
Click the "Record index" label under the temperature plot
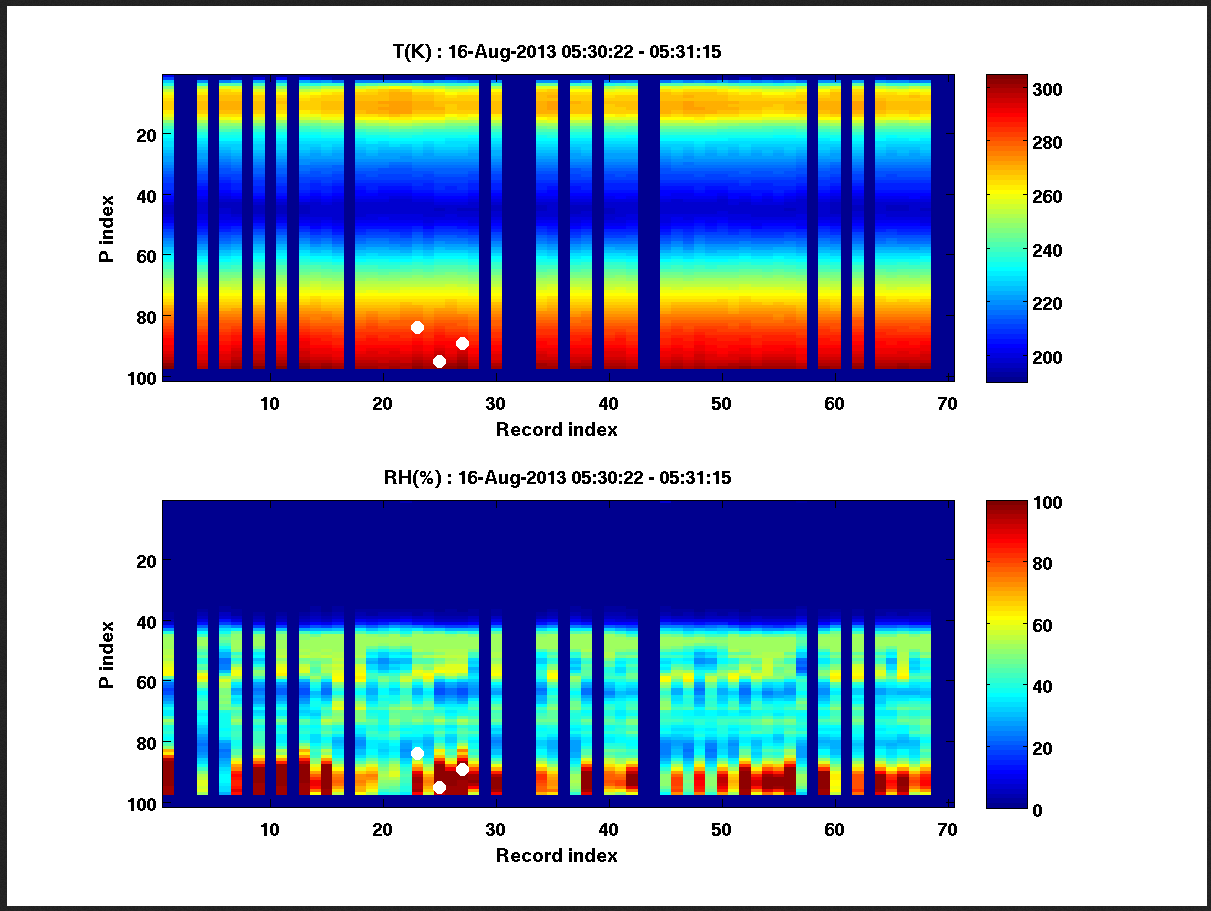tap(556, 430)
